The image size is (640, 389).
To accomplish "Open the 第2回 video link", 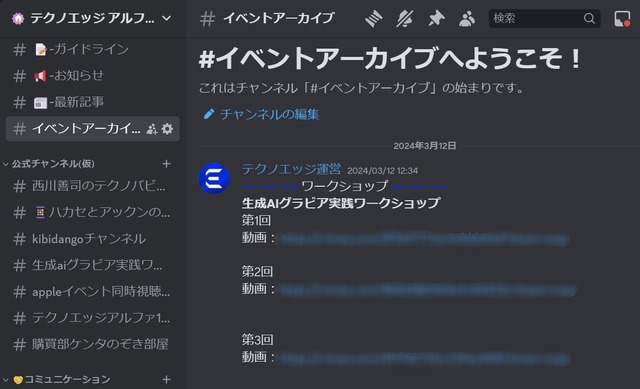I will click(427, 289).
